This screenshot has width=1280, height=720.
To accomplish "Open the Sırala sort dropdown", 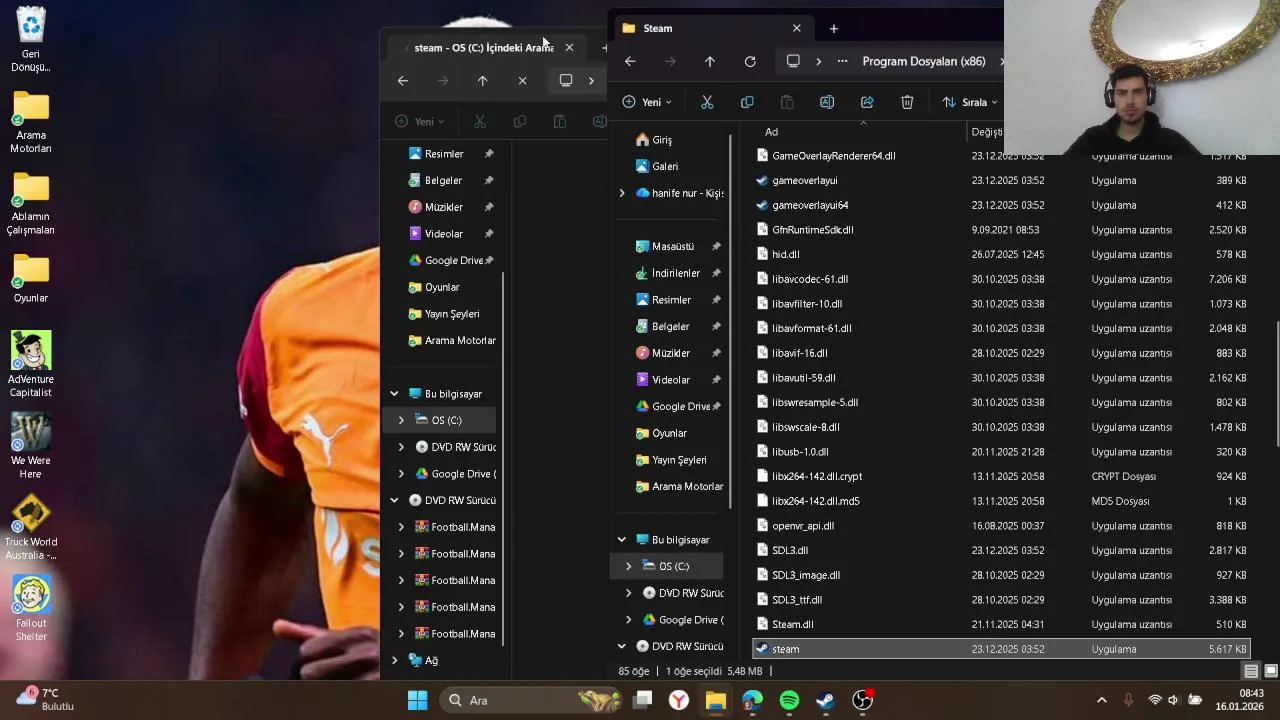I will (x=970, y=102).
